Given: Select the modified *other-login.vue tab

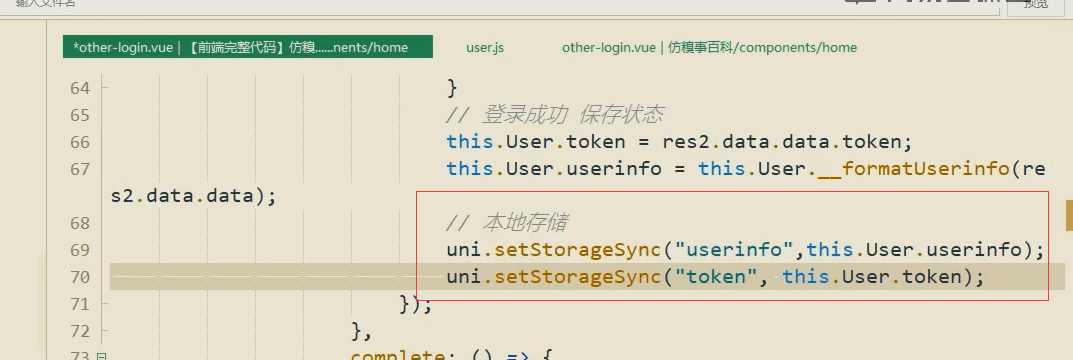Looking at the screenshot, I should pyautogui.click(x=248, y=47).
